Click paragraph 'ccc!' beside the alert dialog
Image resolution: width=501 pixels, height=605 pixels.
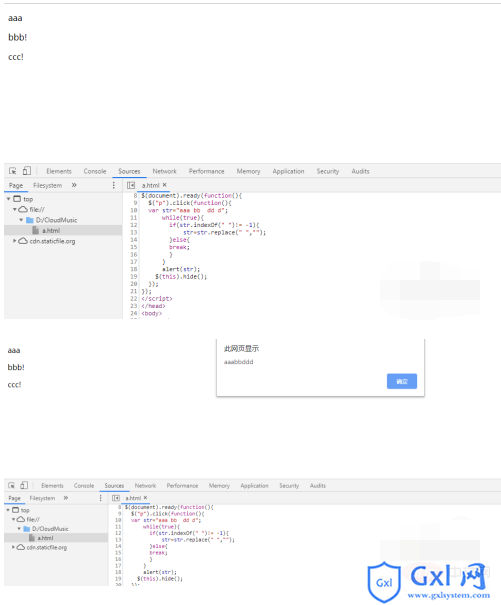tap(14, 385)
